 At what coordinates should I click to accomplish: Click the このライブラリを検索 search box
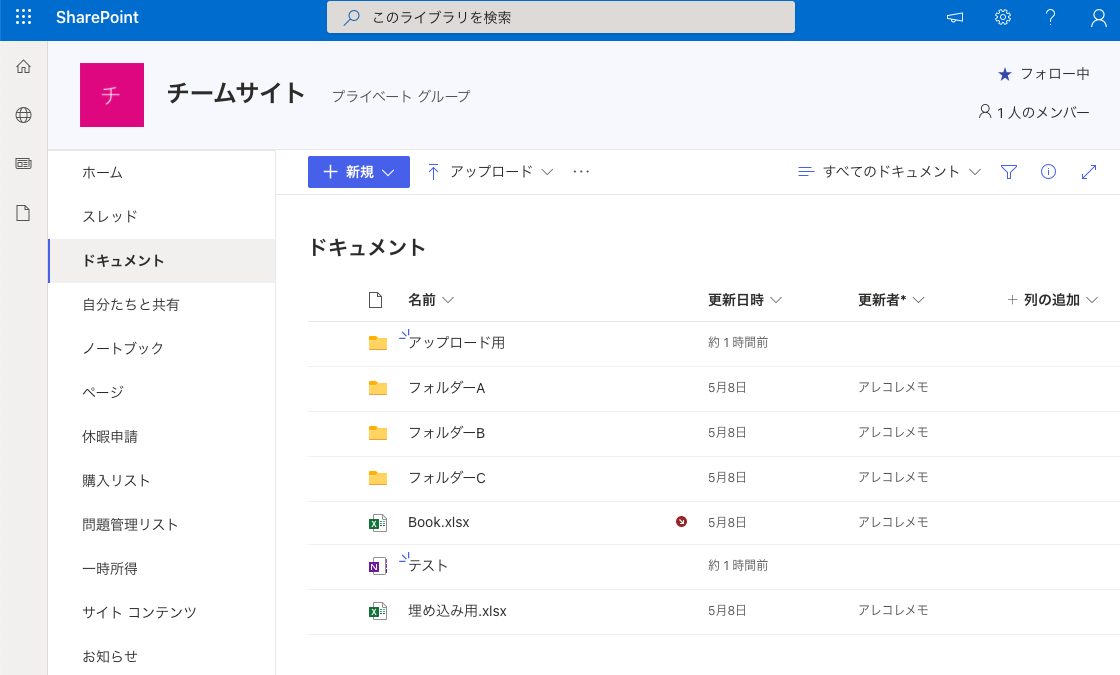tap(560, 17)
